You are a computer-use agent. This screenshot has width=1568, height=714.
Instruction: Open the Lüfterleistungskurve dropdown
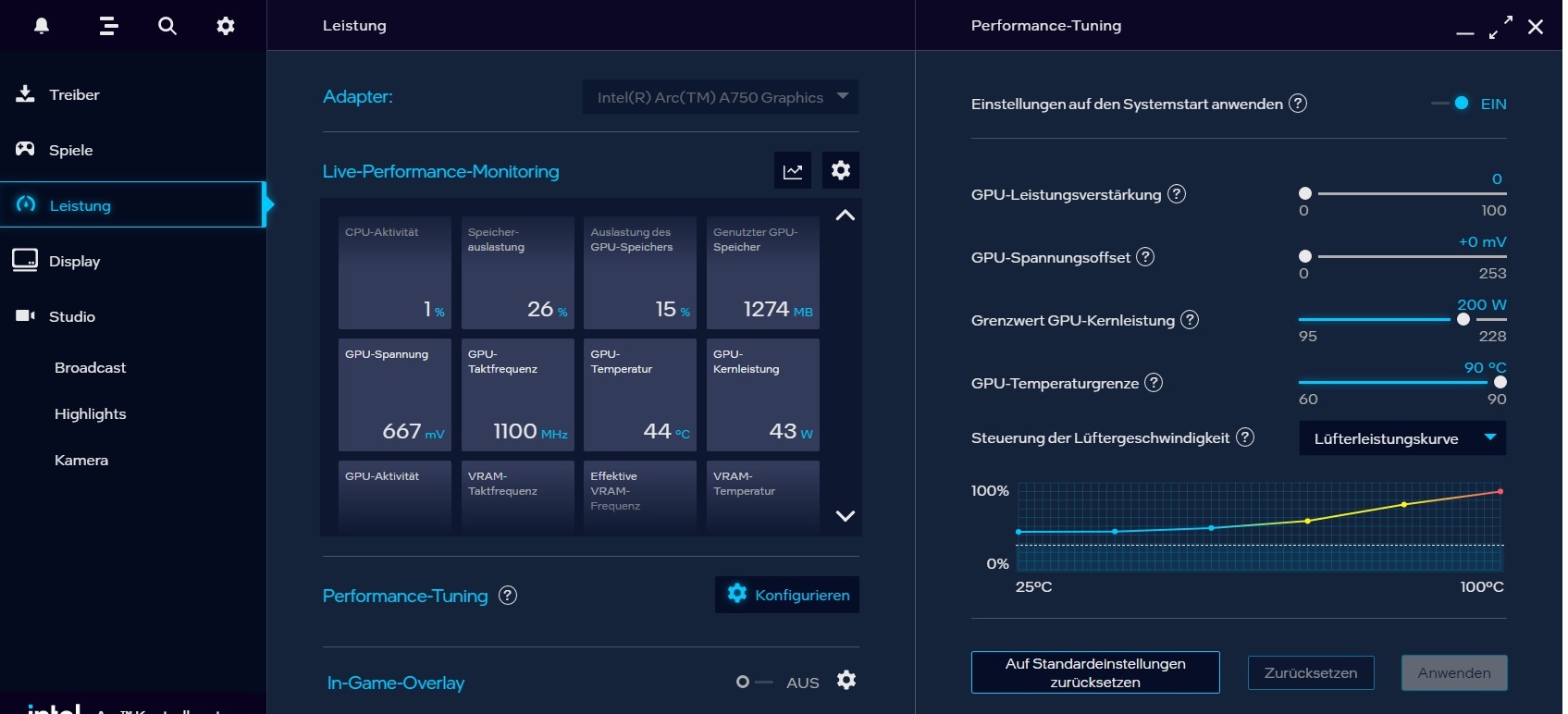1402,438
